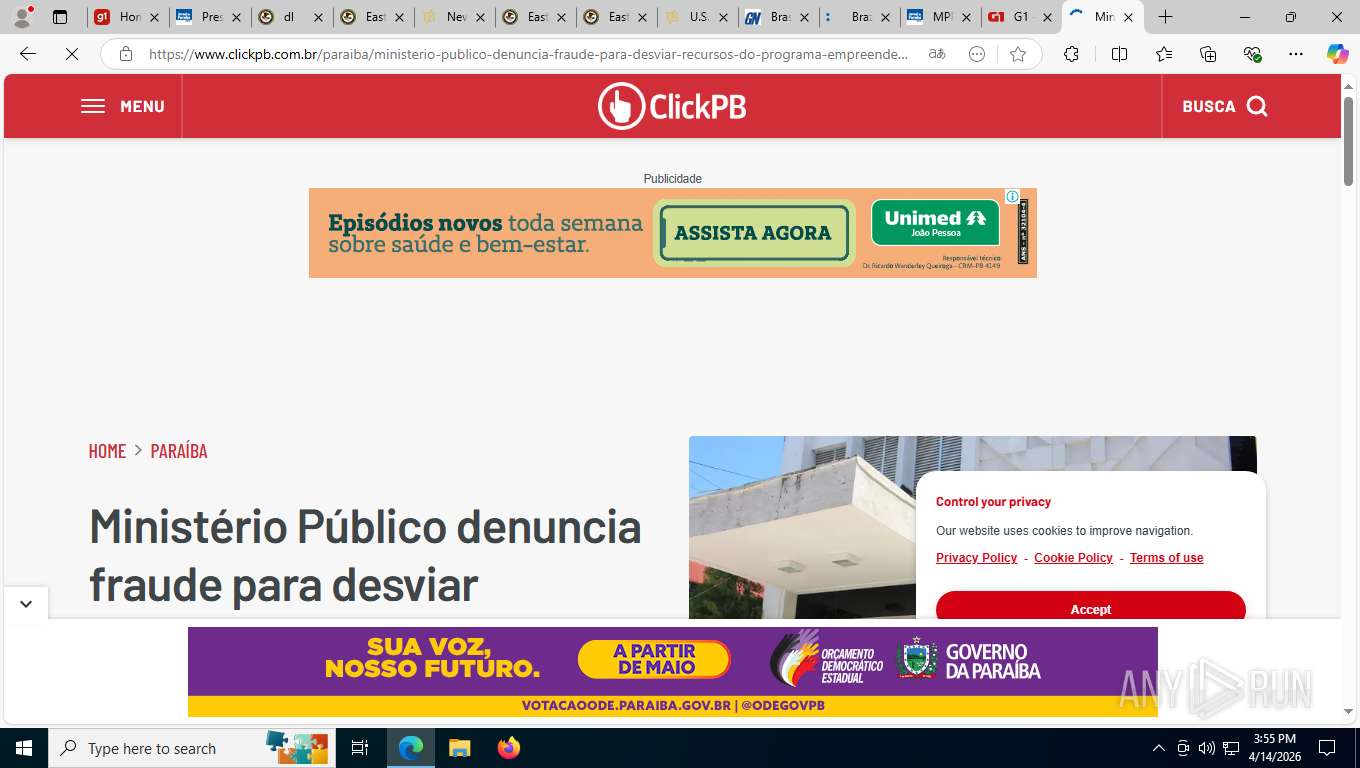Click the article building photo
Screen dimensions: 1360x768
coord(800,525)
